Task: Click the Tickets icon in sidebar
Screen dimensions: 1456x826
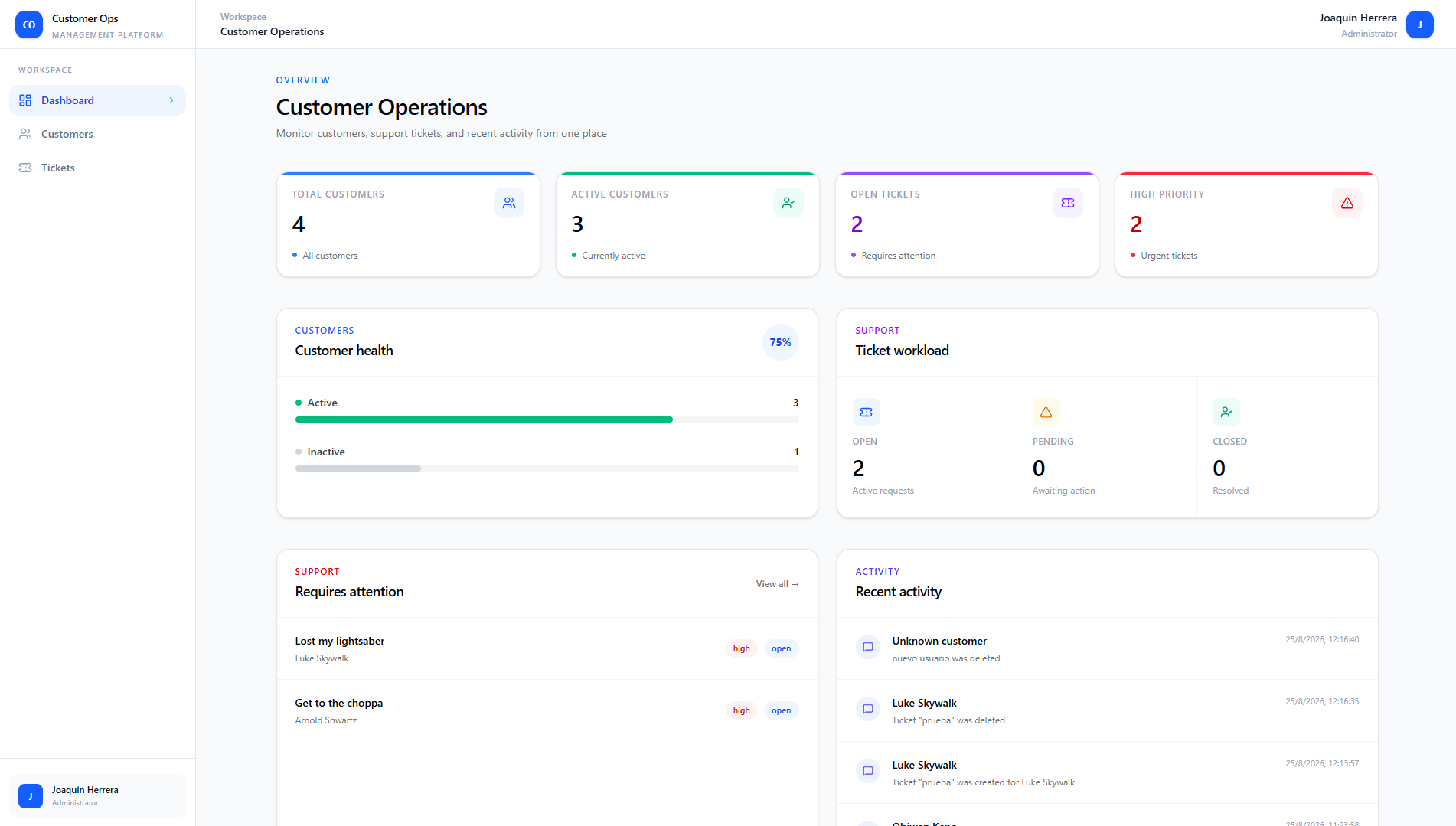Action: pos(25,168)
